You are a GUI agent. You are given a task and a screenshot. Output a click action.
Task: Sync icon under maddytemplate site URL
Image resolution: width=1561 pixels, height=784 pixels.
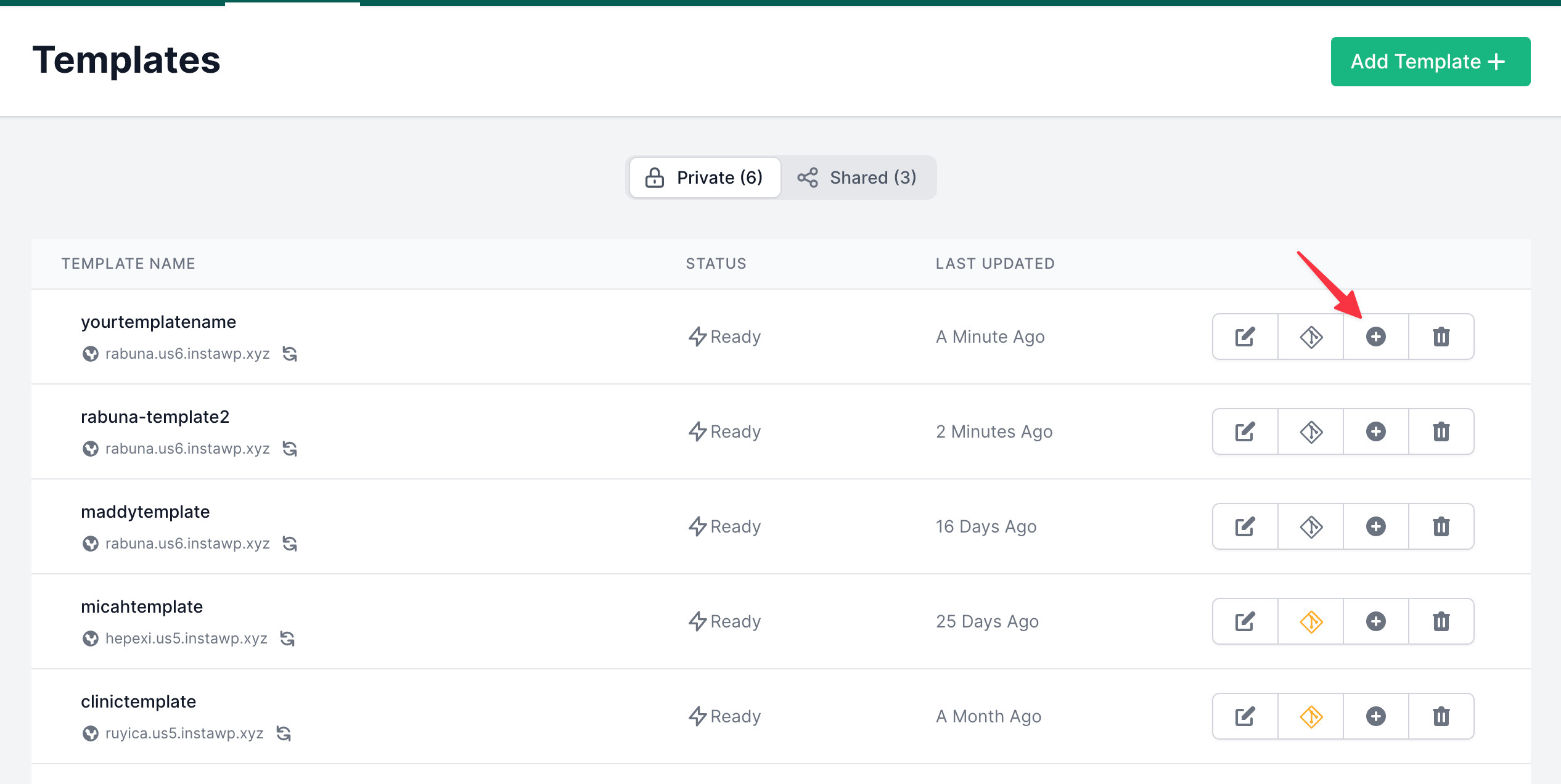[290, 544]
